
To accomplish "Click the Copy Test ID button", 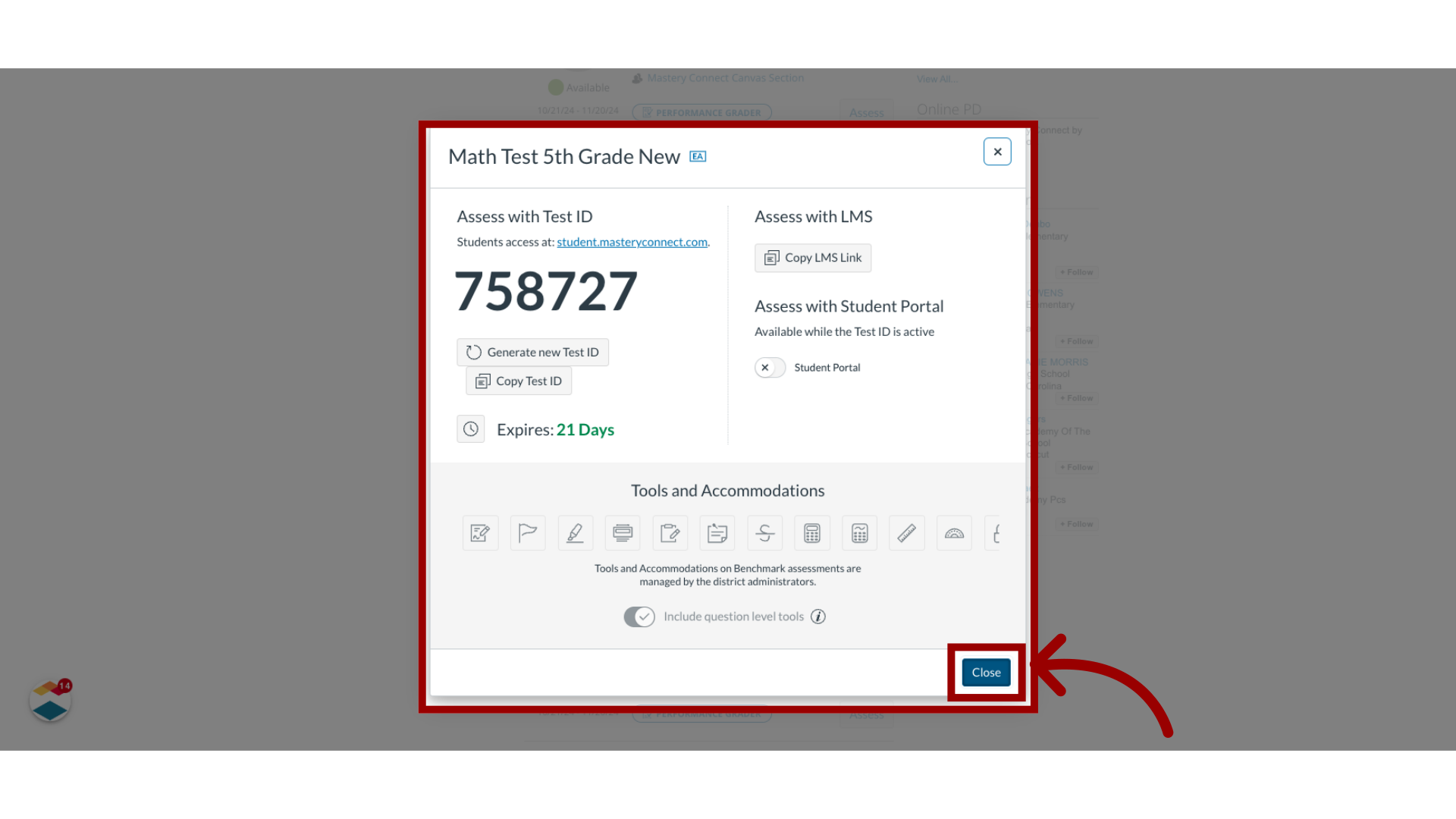I will 518,381.
